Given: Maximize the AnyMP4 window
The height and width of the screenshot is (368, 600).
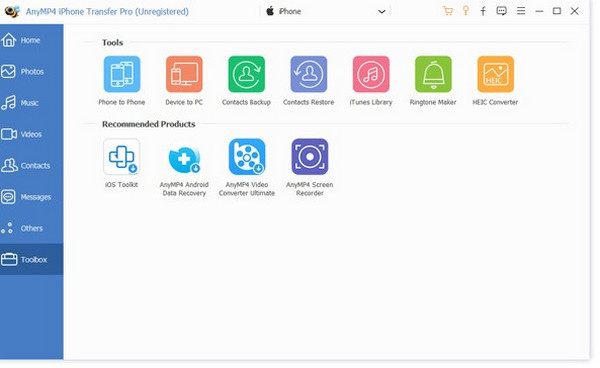Looking at the screenshot, I should tap(557, 11).
